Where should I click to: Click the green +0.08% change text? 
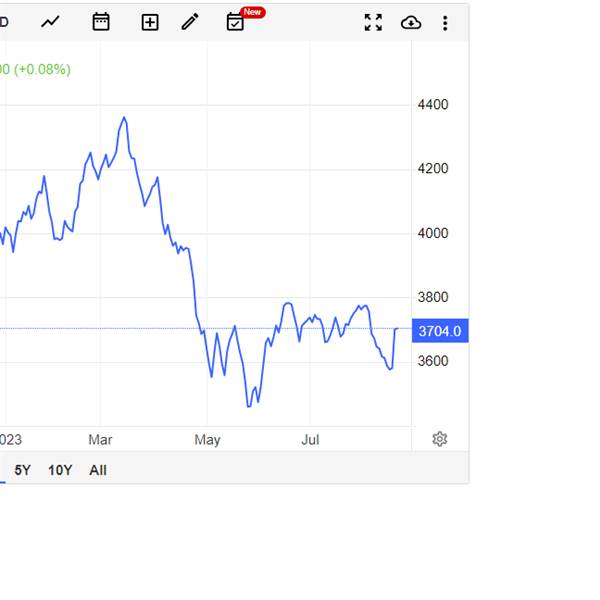[x=42, y=69]
